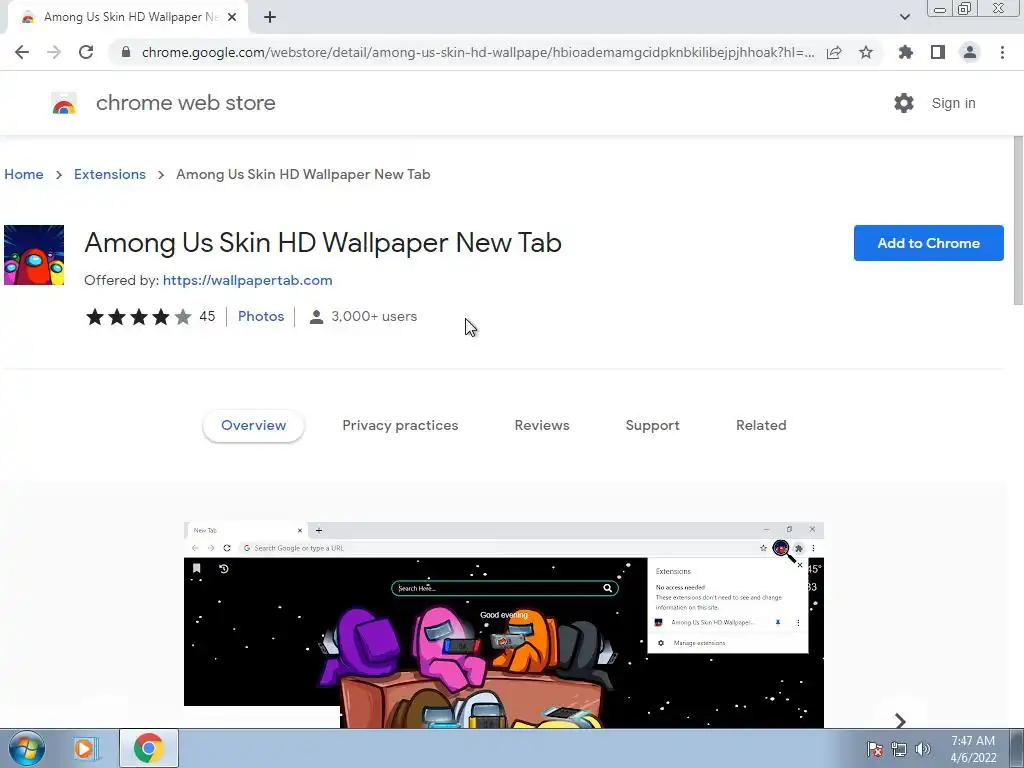This screenshot has height=768, width=1024.
Task: Switch to the Privacy practices tab
Action: point(400,425)
